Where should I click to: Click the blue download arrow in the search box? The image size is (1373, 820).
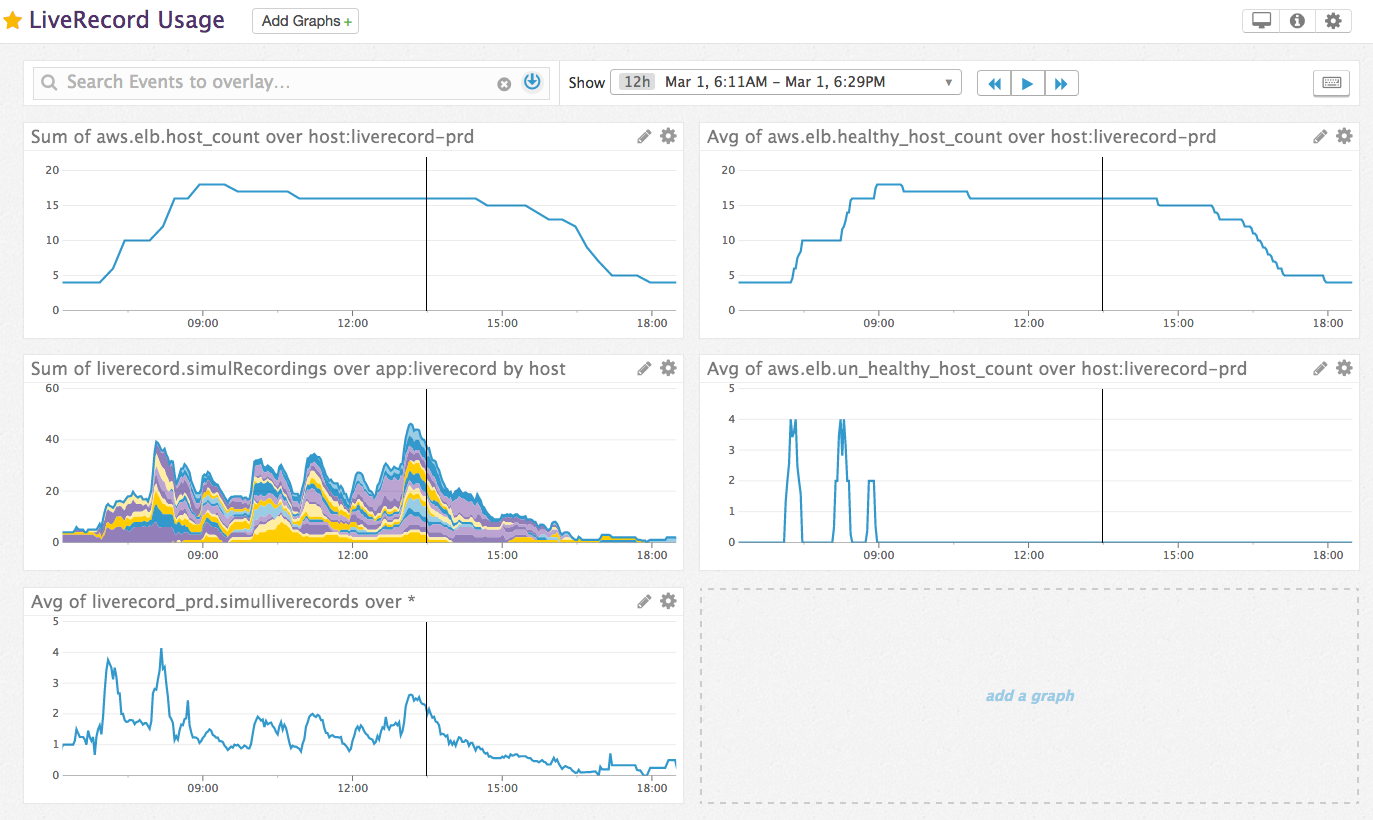tap(532, 82)
